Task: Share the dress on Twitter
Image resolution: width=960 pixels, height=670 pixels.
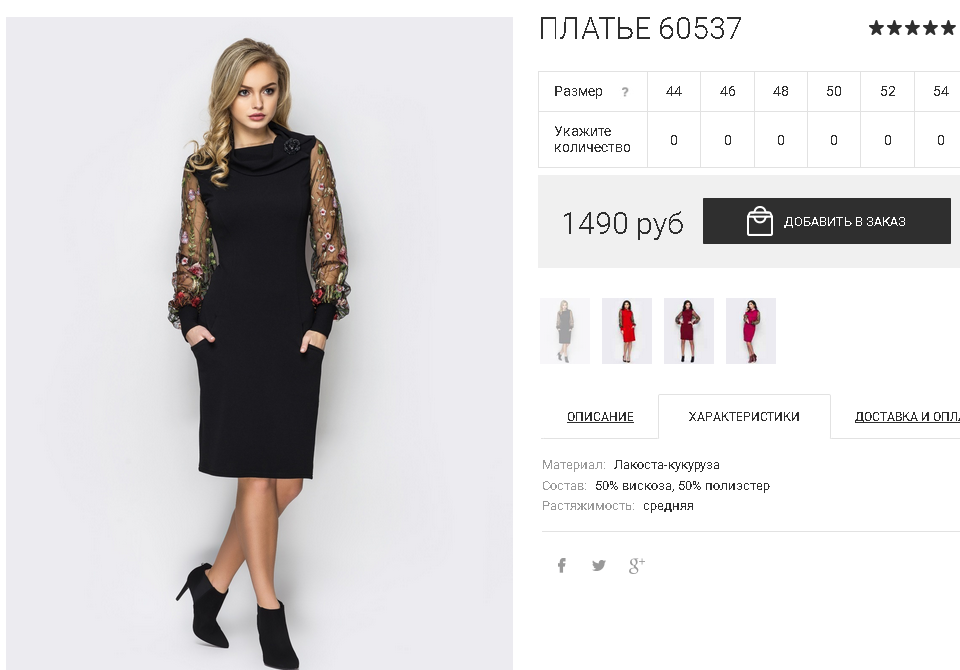Action: coord(599,565)
